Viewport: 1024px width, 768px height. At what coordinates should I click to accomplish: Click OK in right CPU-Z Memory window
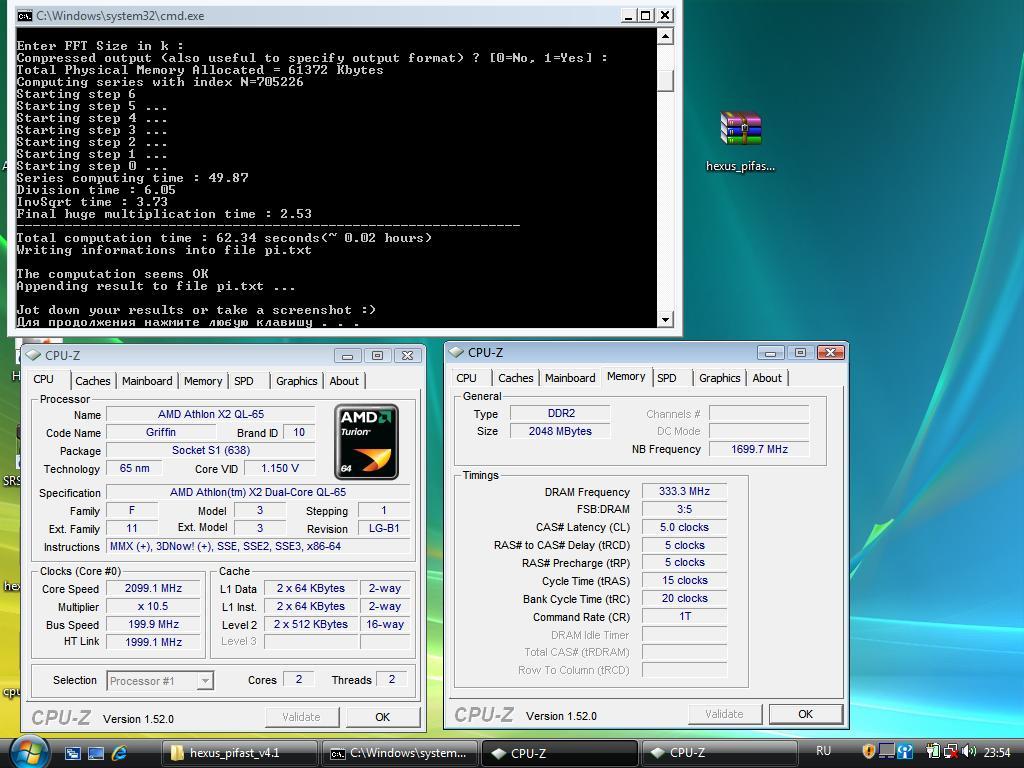(806, 714)
